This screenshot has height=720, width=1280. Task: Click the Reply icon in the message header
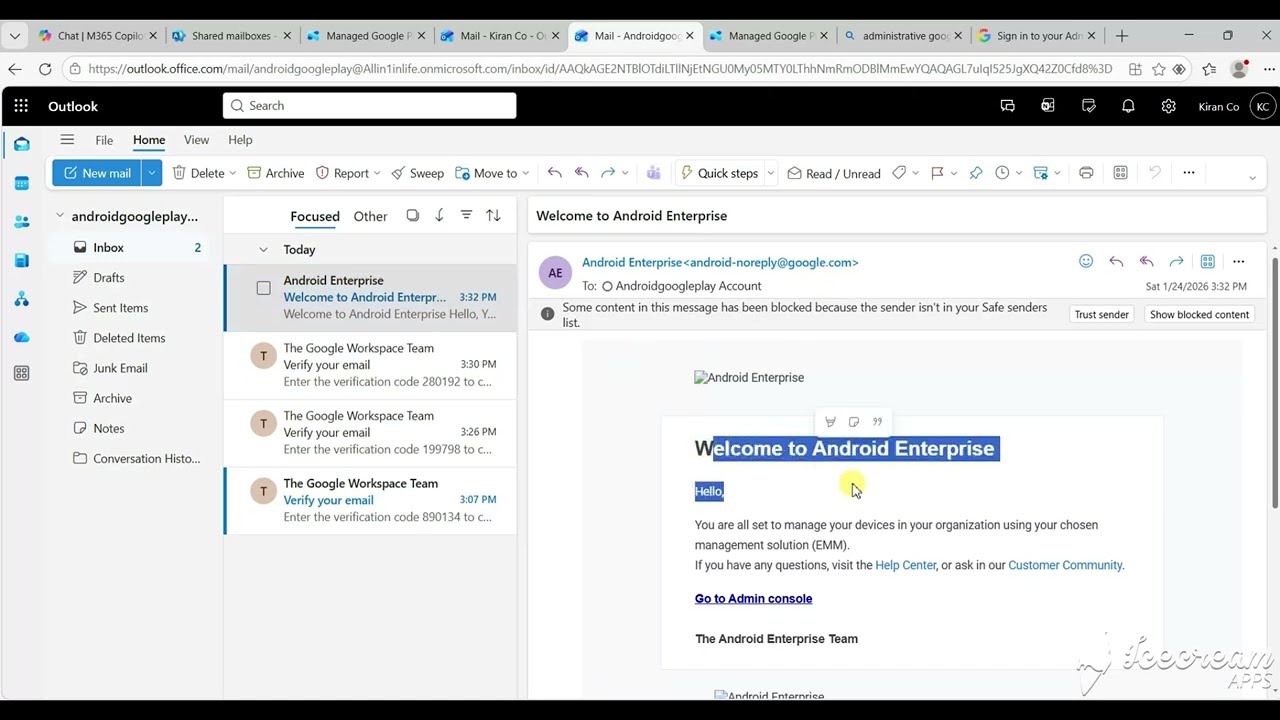pos(1116,262)
